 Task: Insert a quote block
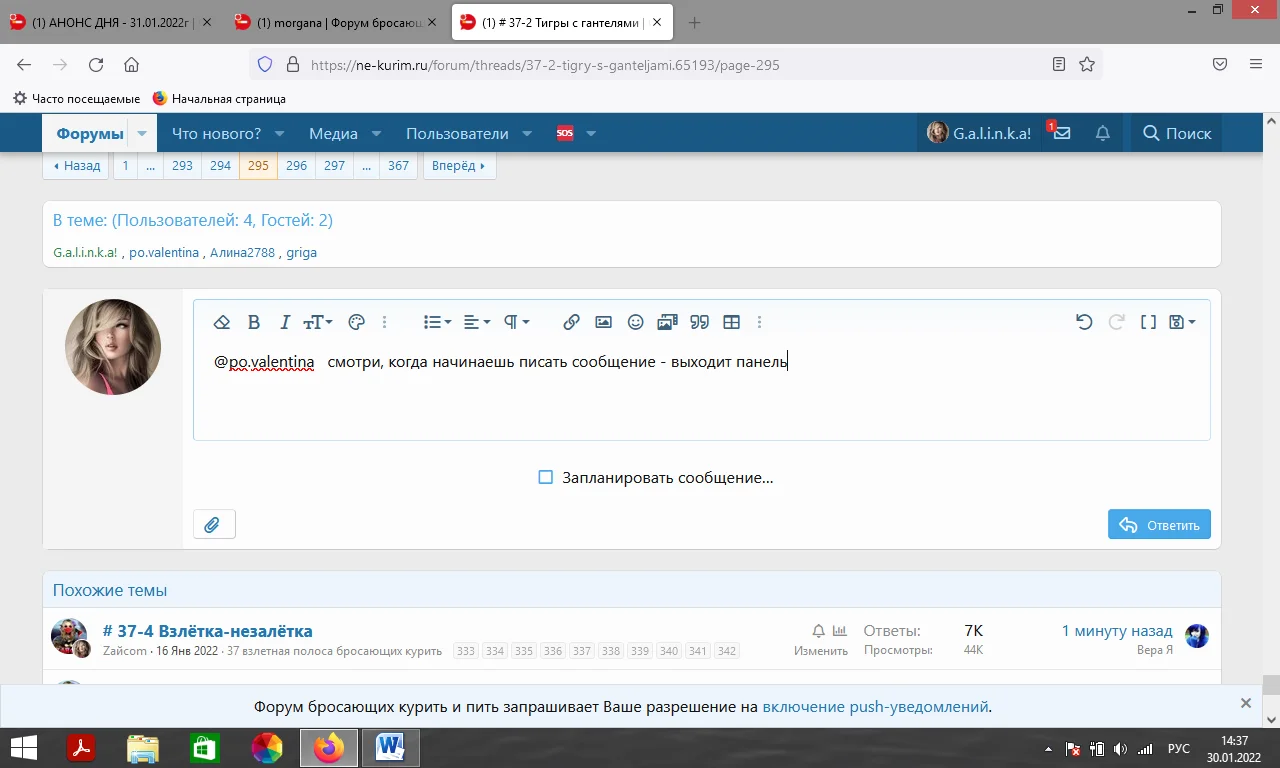(x=699, y=322)
